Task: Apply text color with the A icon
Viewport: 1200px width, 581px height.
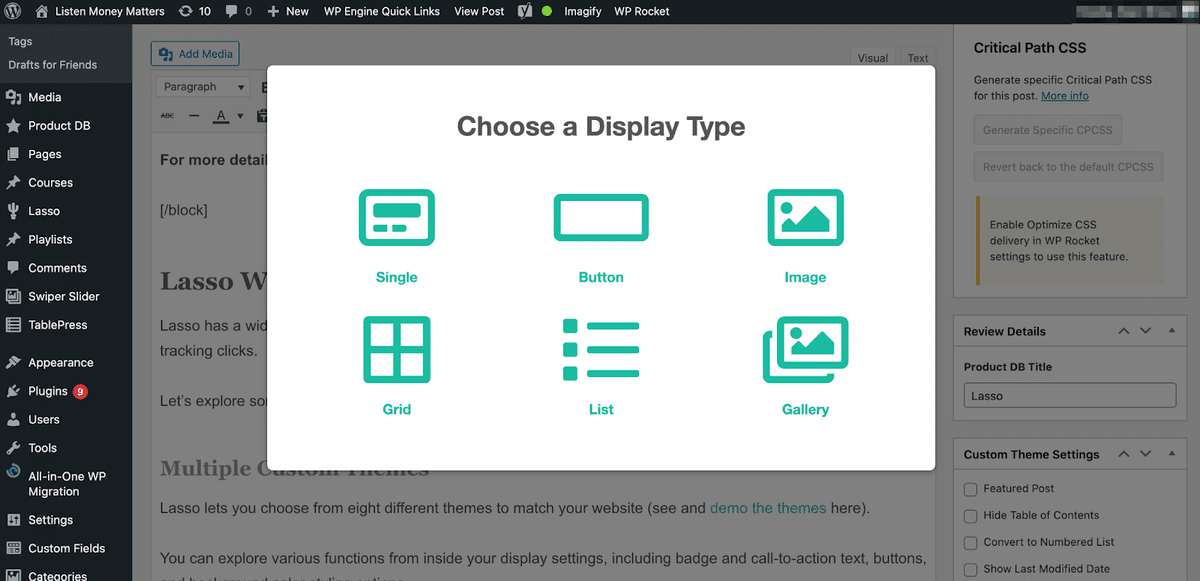Action: [223, 116]
